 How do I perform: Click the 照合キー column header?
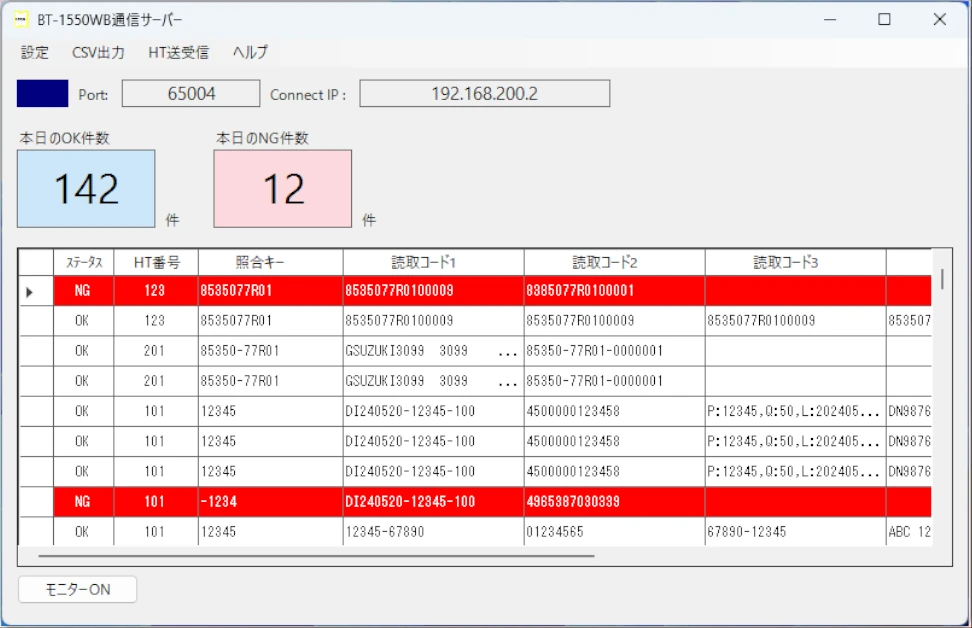pos(270,262)
